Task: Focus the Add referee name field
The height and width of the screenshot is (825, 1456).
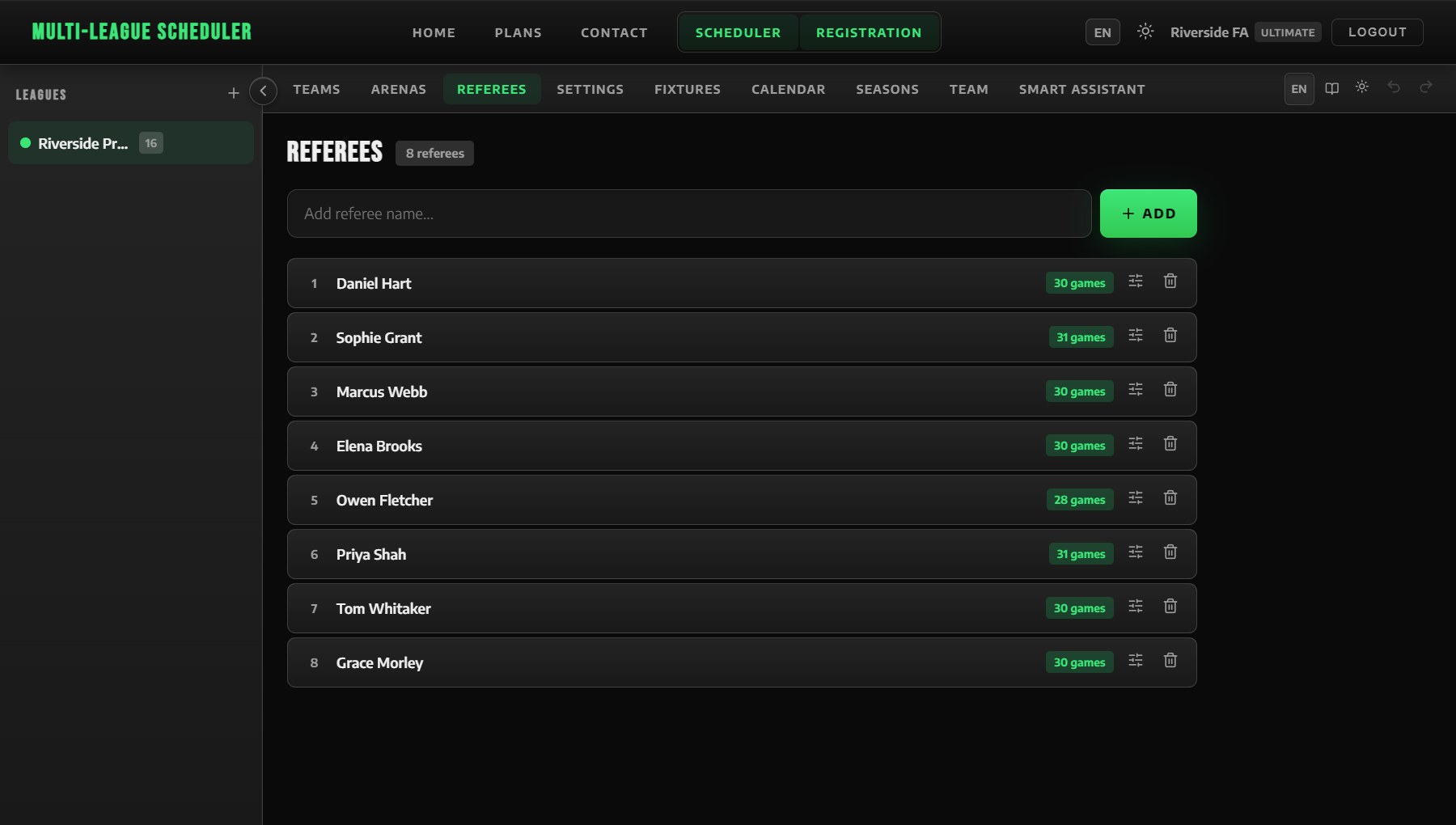Action: coord(689,214)
